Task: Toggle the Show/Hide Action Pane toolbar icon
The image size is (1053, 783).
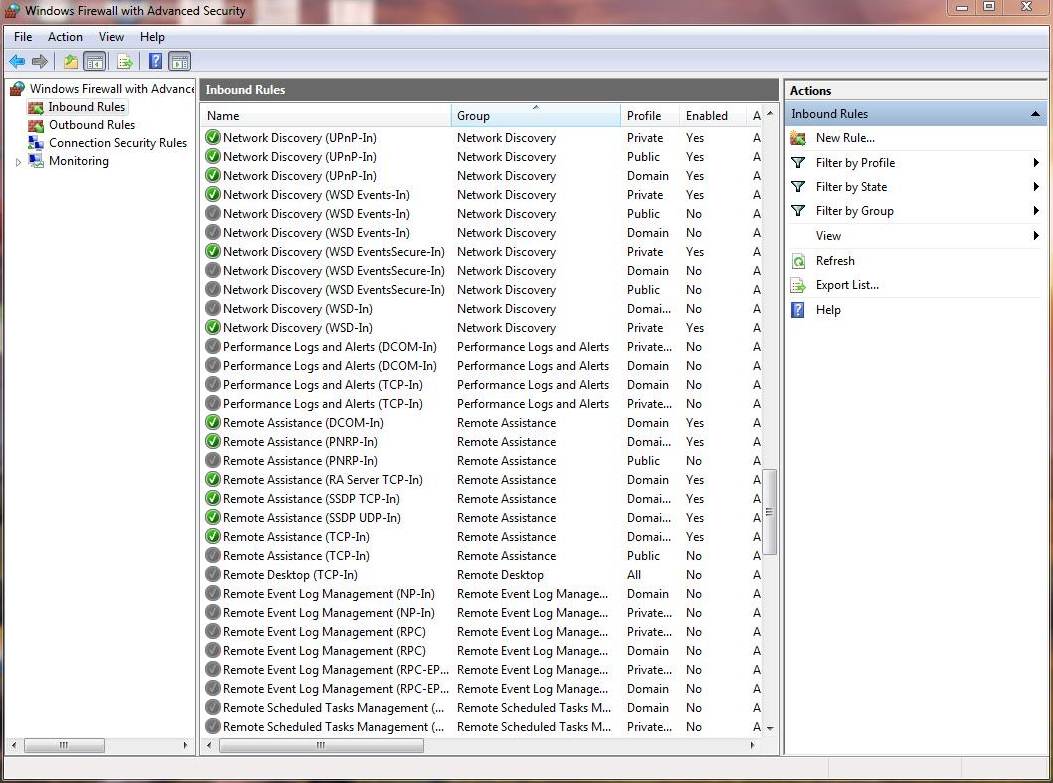Action: coord(179,62)
